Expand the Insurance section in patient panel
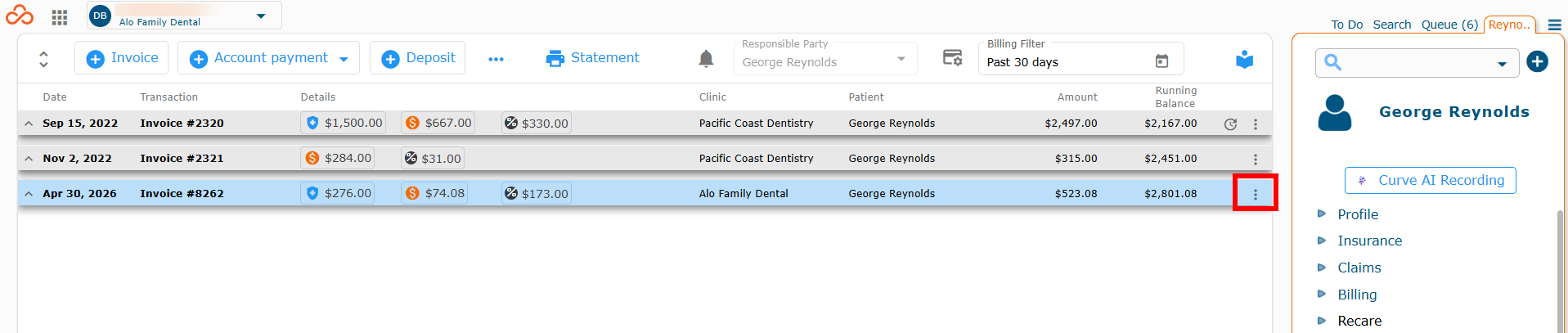 1369,241
